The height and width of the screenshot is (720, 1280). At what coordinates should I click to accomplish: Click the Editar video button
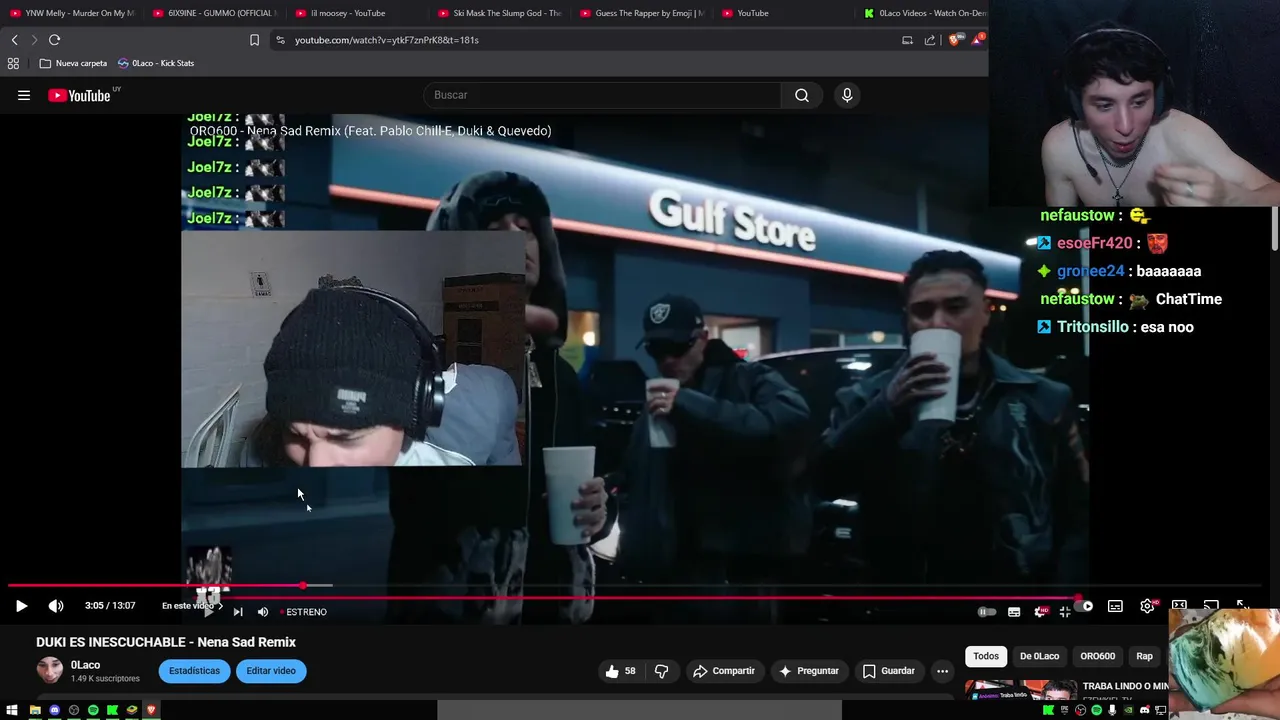tap(271, 671)
